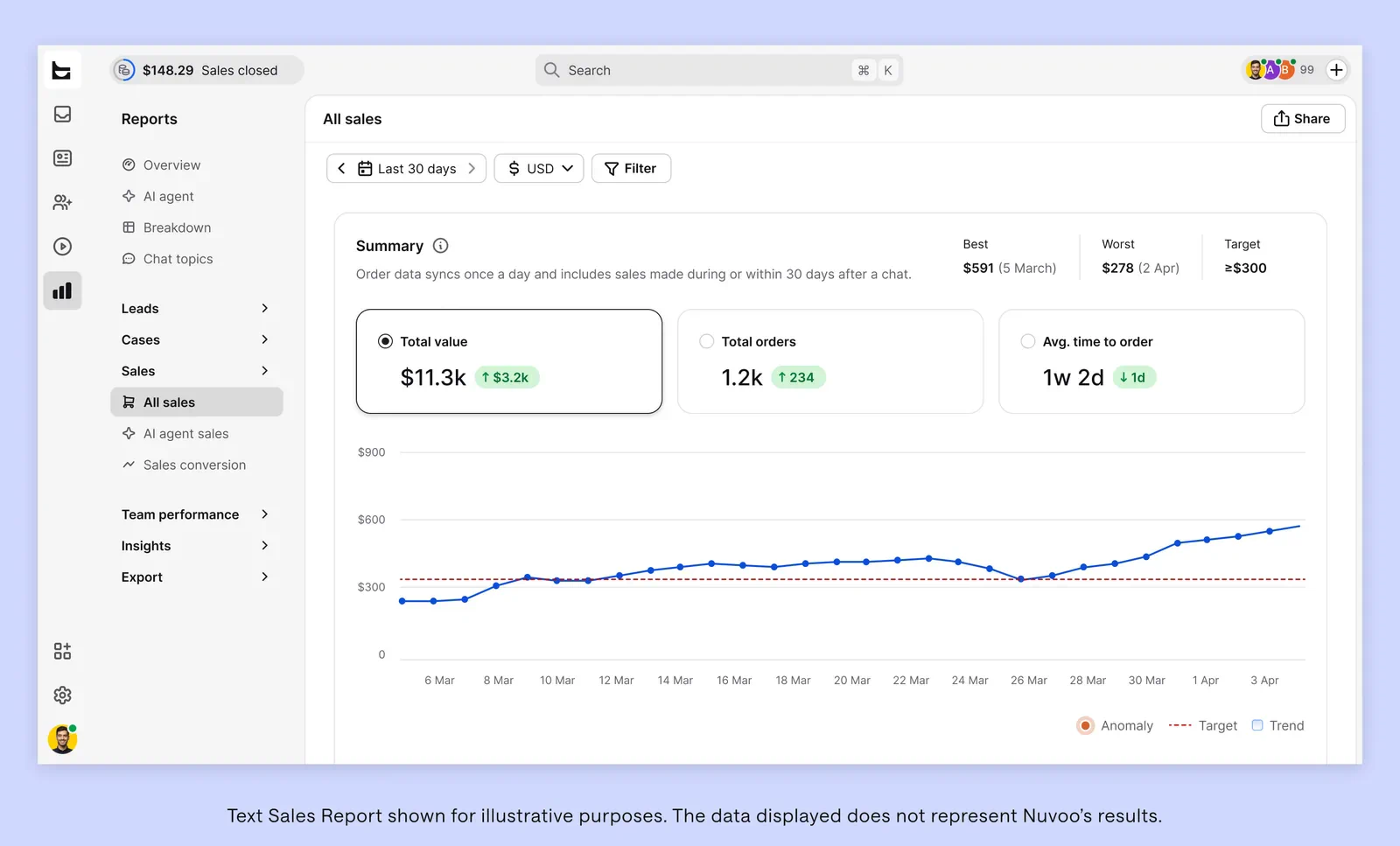Select All sales in sidebar

(197, 402)
